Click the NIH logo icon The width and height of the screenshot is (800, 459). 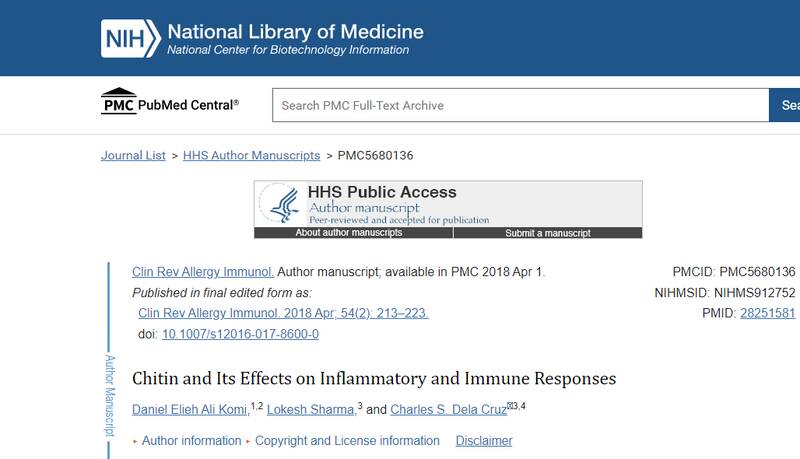(129, 38)
